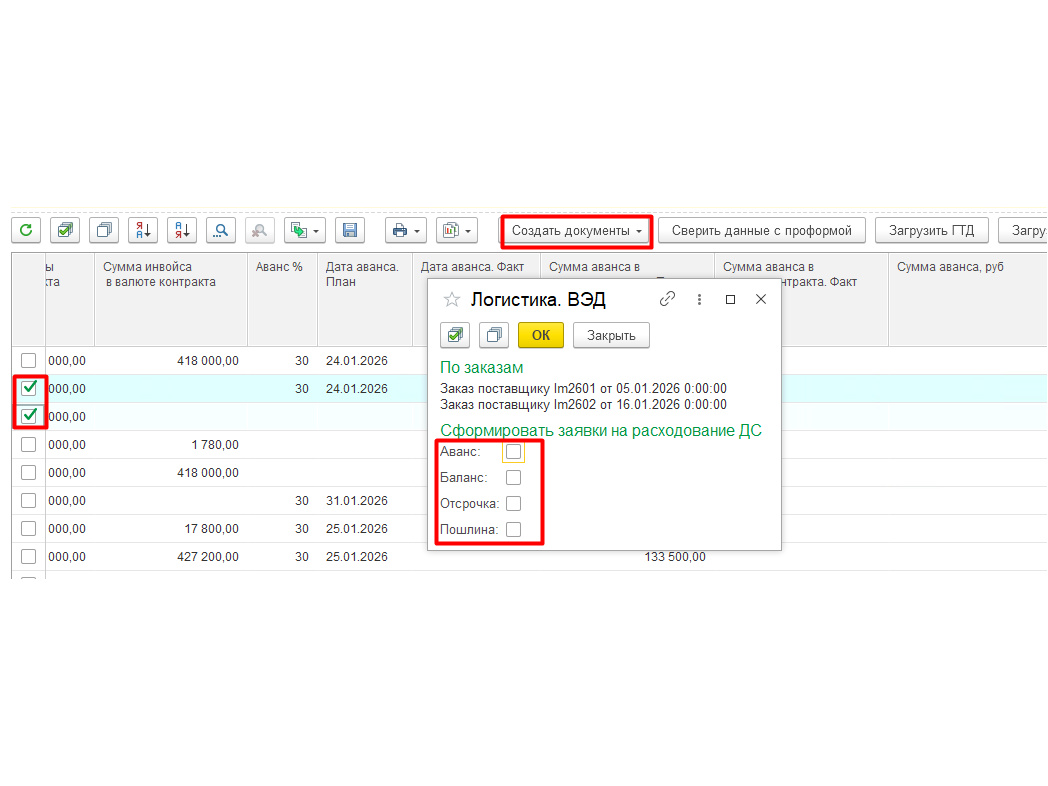Tick the Пошлина checkbox

click(x=513, y=529)
